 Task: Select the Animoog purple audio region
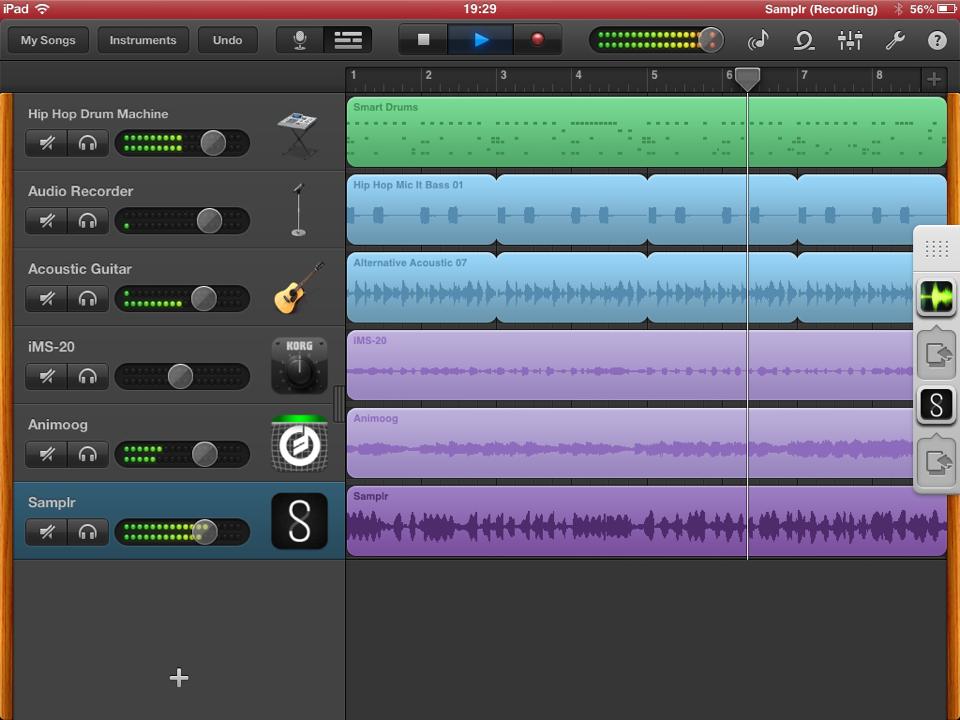pos(630,443)
